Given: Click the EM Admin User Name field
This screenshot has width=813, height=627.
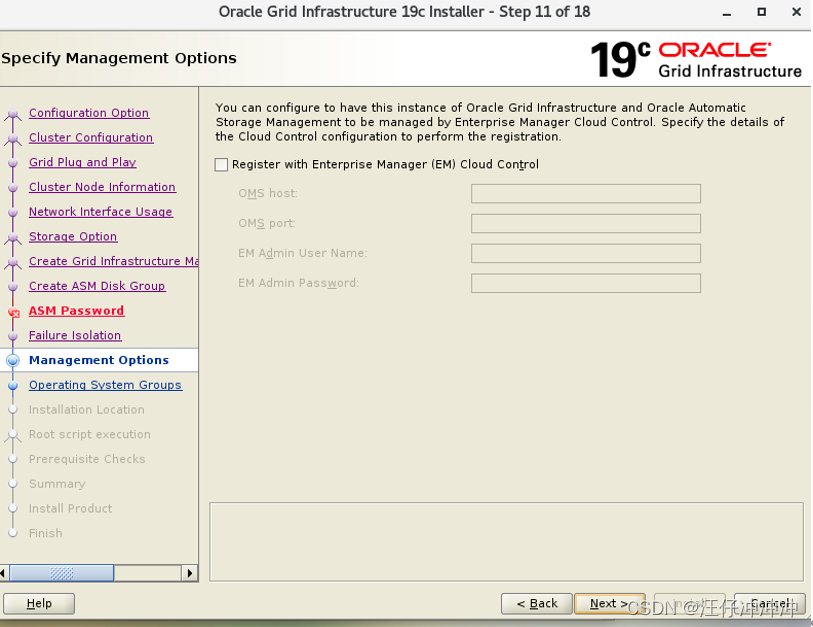Looking at the screenshot, I should [x=586, y=254].
